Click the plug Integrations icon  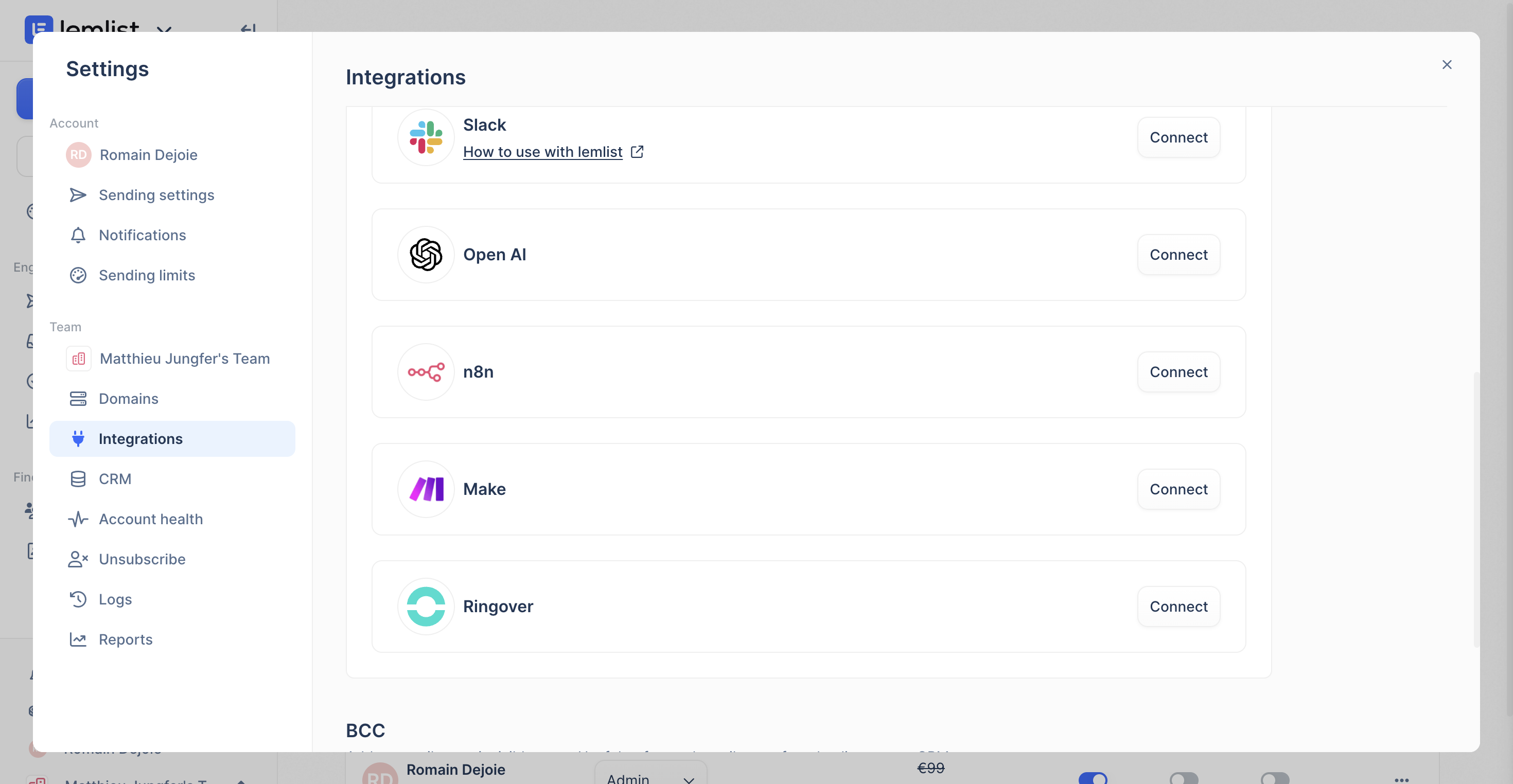[x=78, y=439]
